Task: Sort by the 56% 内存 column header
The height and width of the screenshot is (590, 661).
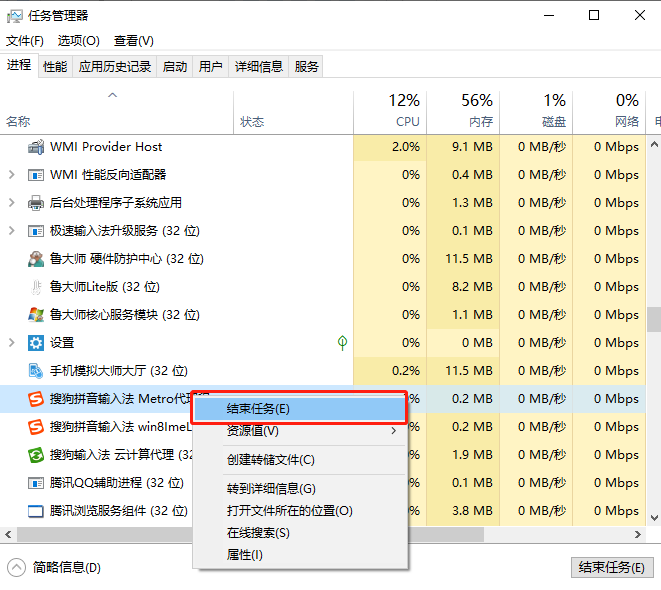Action: tap(463, 113)
